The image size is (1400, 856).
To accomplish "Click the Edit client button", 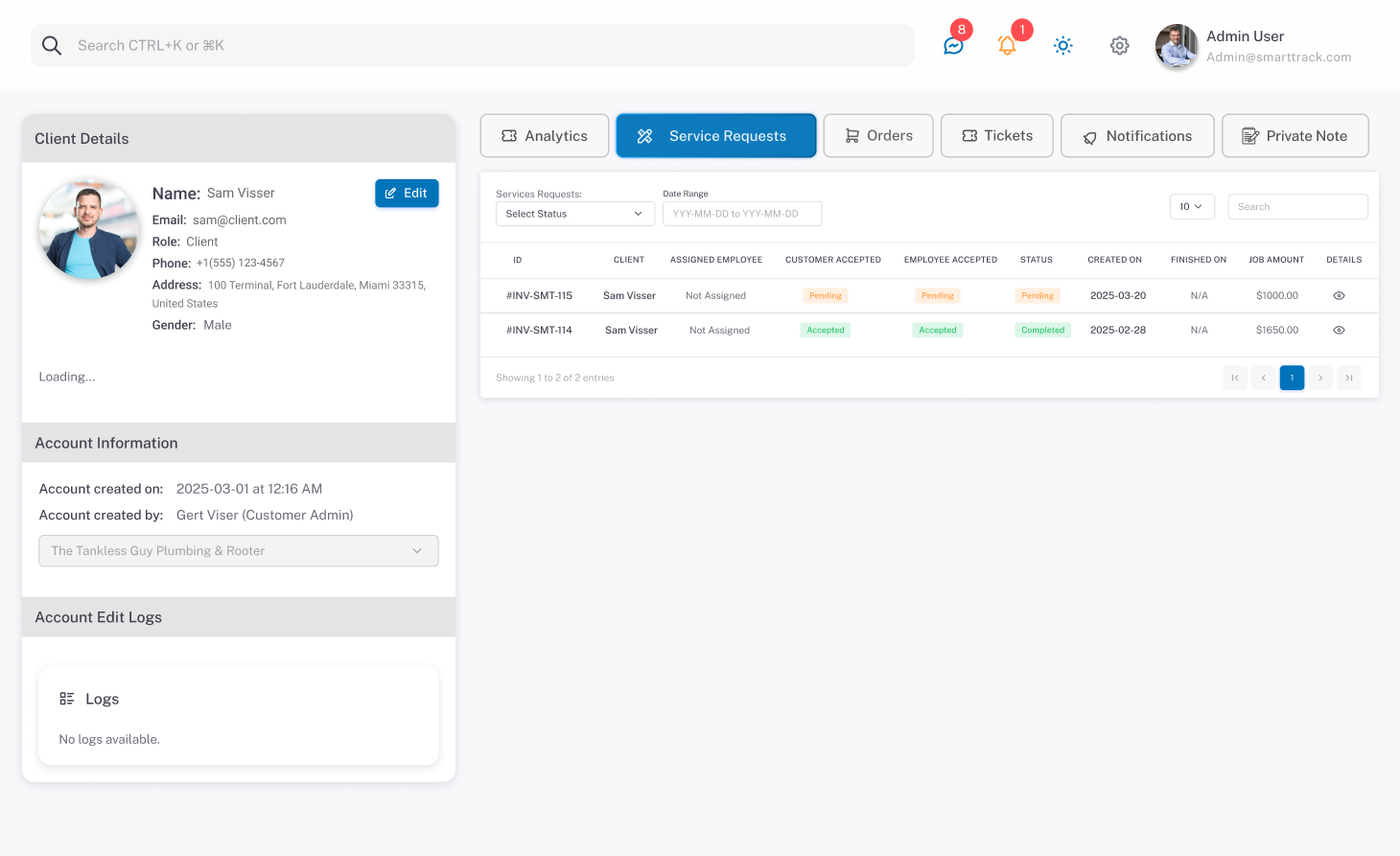I will (x=407, y=194).
